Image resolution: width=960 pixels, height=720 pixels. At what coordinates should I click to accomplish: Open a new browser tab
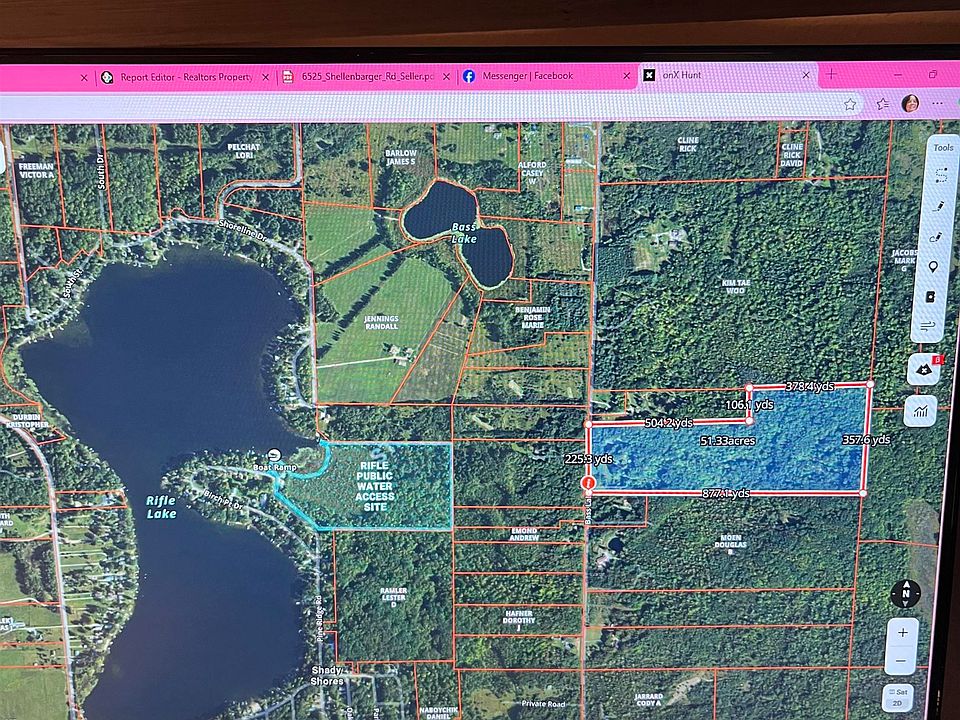[831, 74]
